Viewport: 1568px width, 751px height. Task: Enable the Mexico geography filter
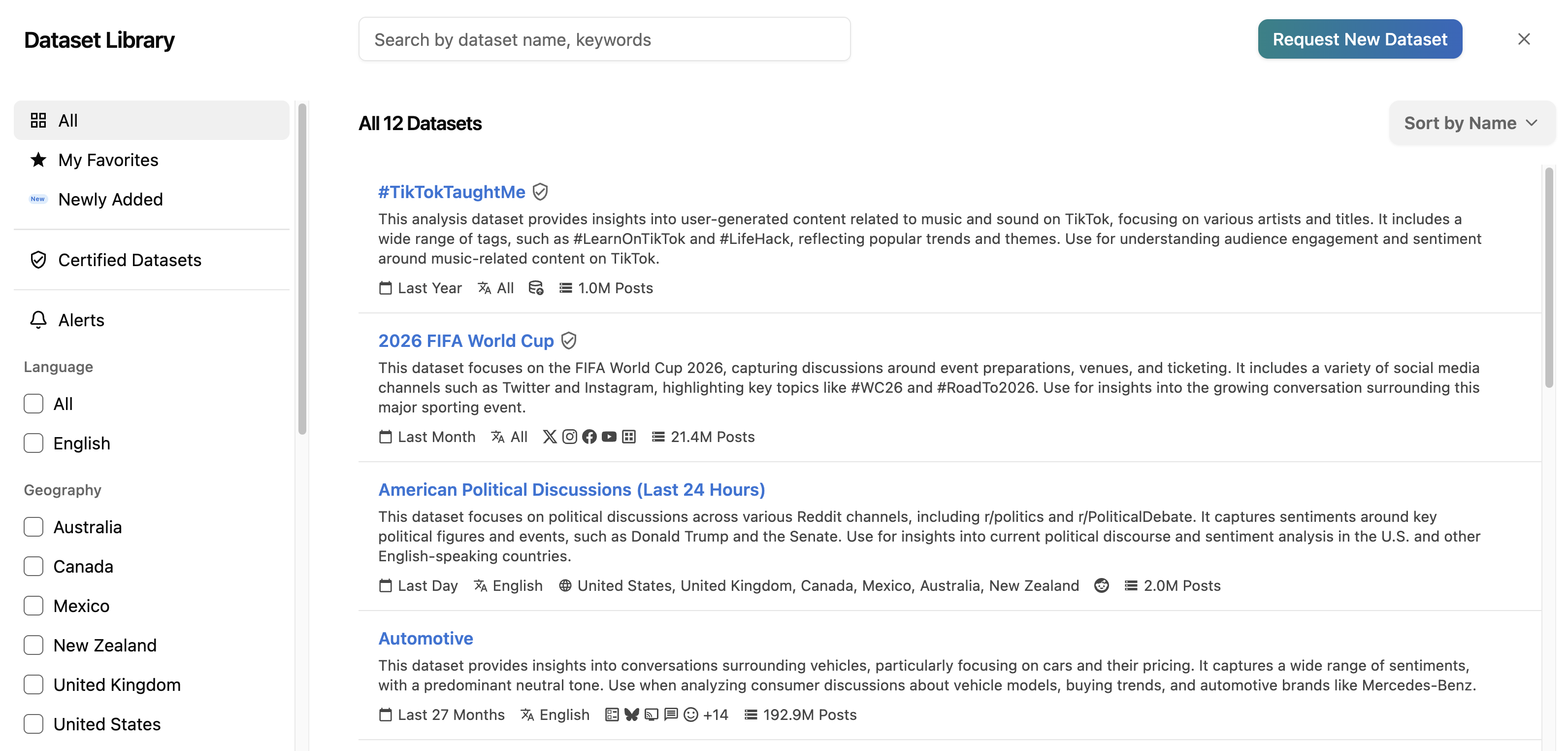[x=33, y=606]
